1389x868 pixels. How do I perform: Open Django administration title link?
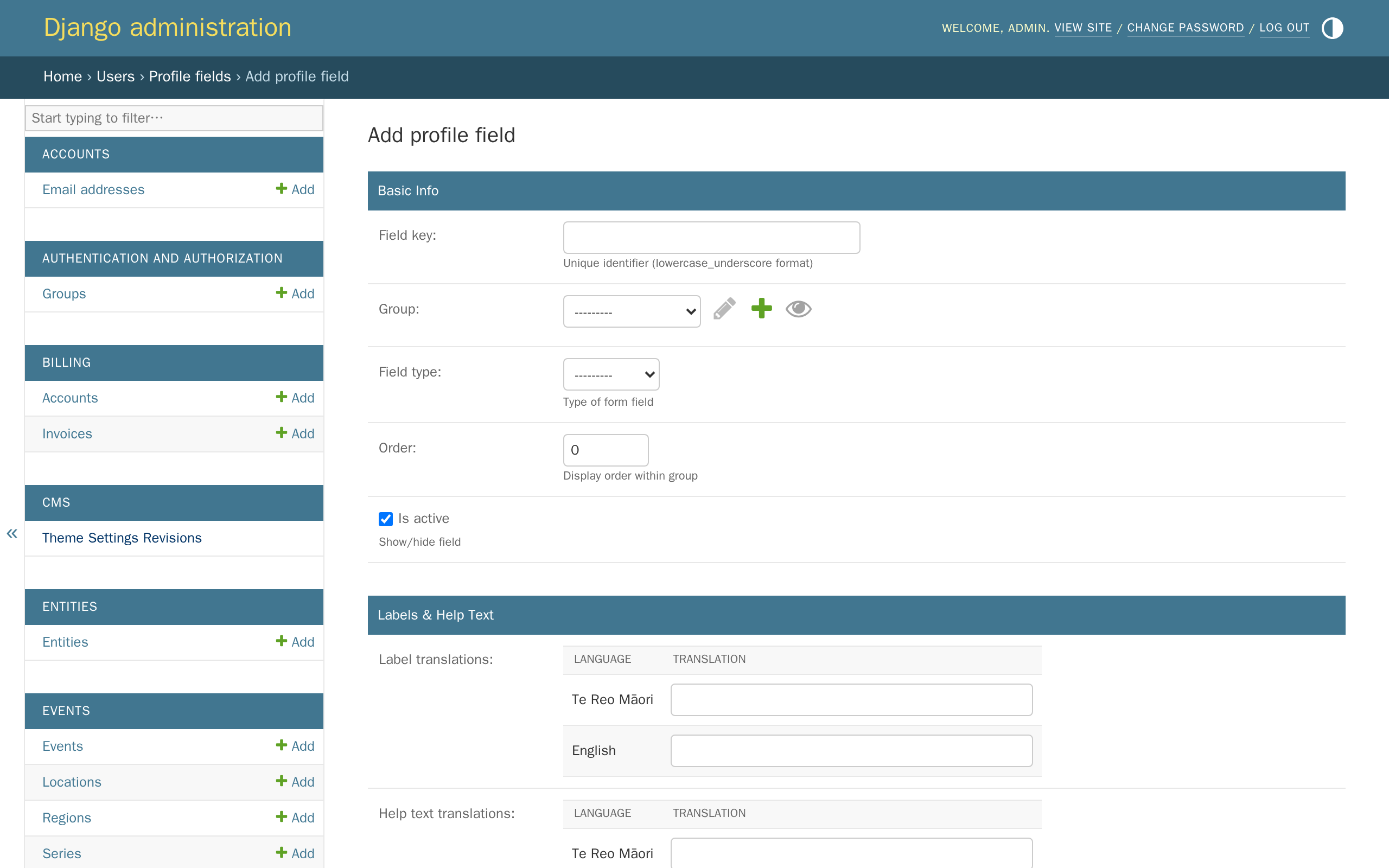(168, 28)
